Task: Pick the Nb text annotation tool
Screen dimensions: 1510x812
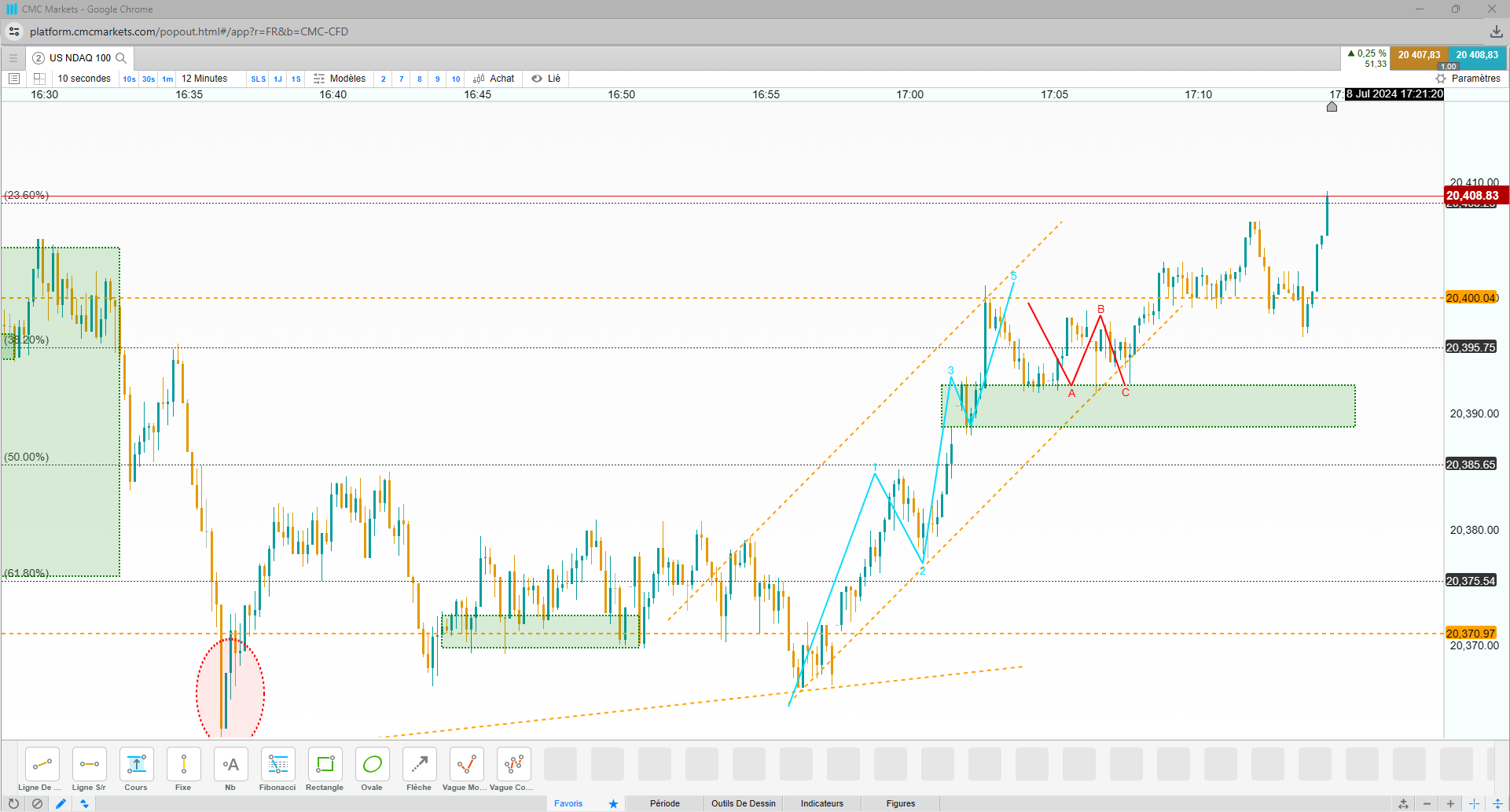Action: pos(230,770)
